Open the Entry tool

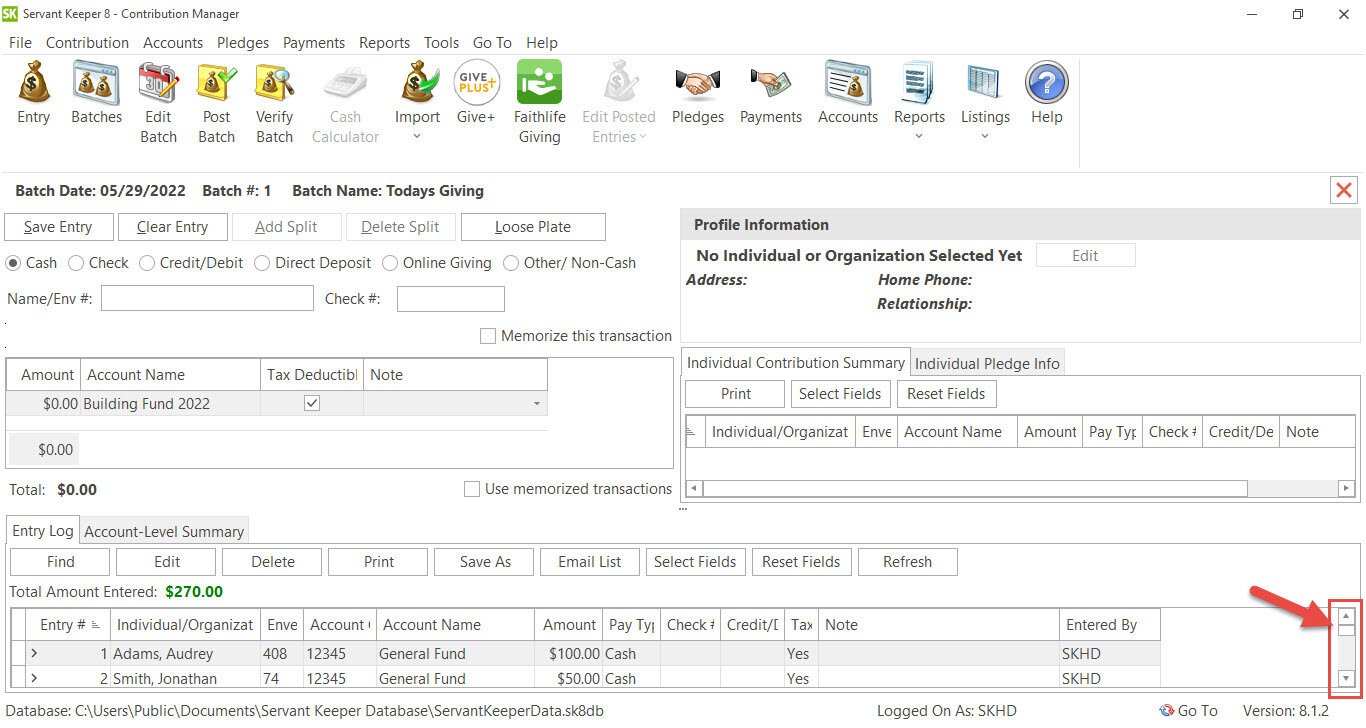point(33,92)
